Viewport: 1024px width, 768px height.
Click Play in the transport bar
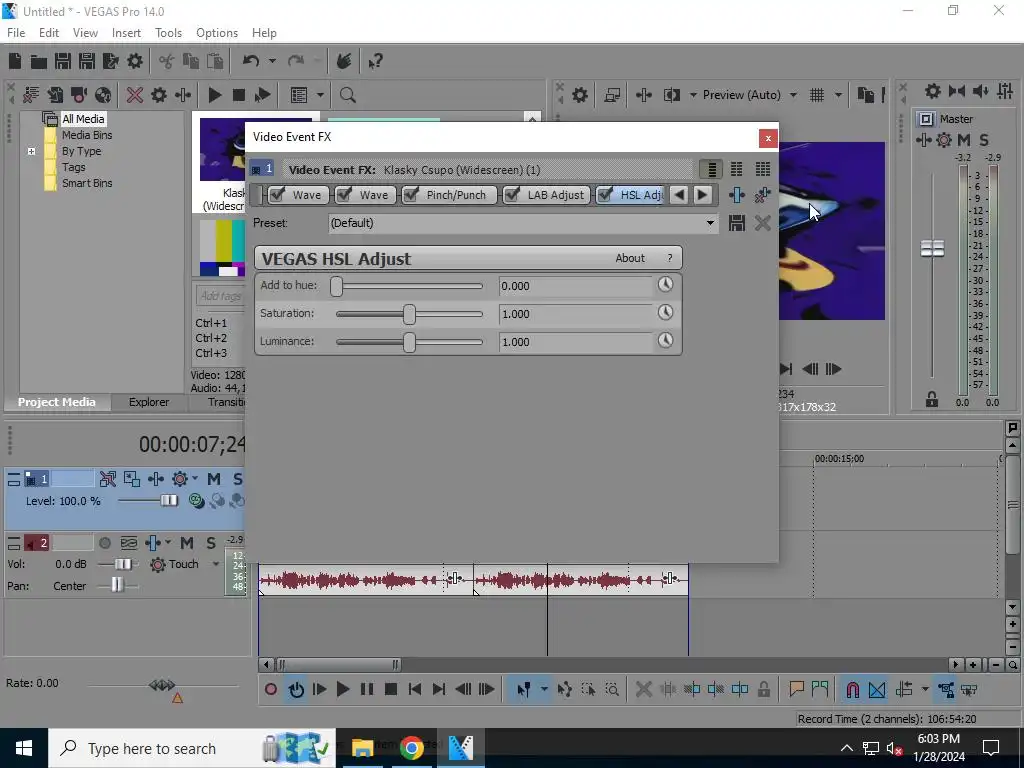coord(342,690)
